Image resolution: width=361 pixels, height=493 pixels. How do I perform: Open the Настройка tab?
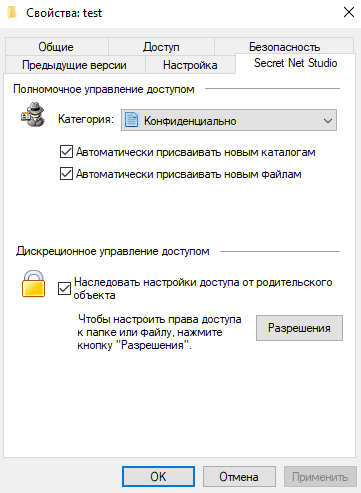[x=190, y=65]
